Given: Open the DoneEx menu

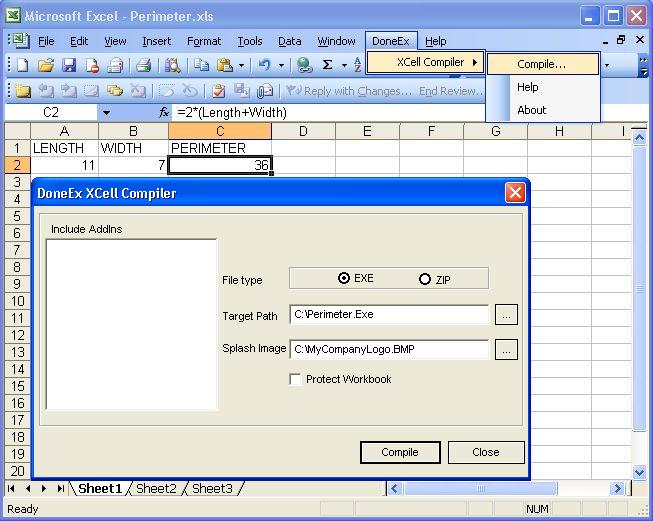Looking at the screenshot, I should [x=391, y=41].
